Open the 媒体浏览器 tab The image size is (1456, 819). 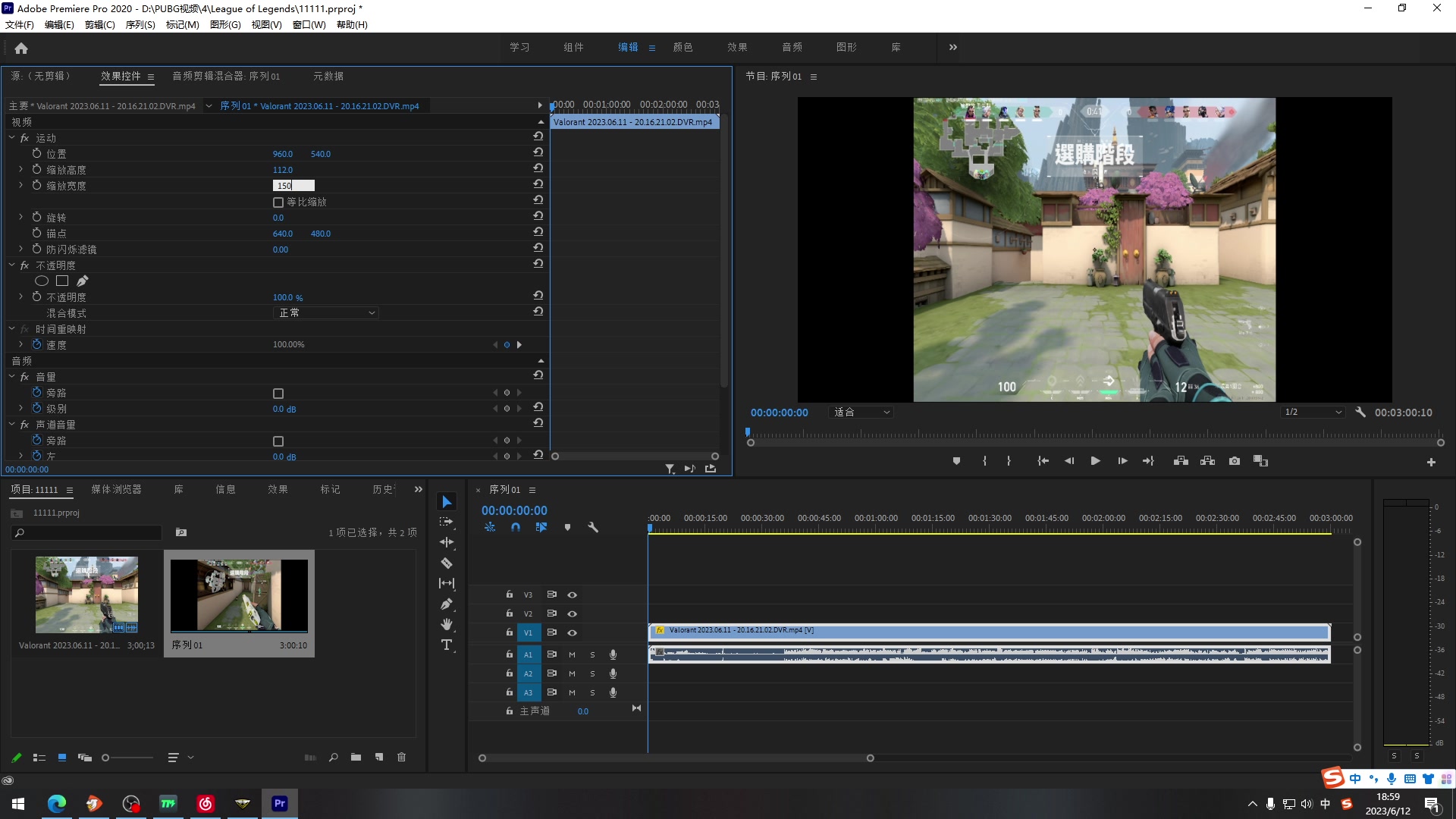tap(116, 490)
